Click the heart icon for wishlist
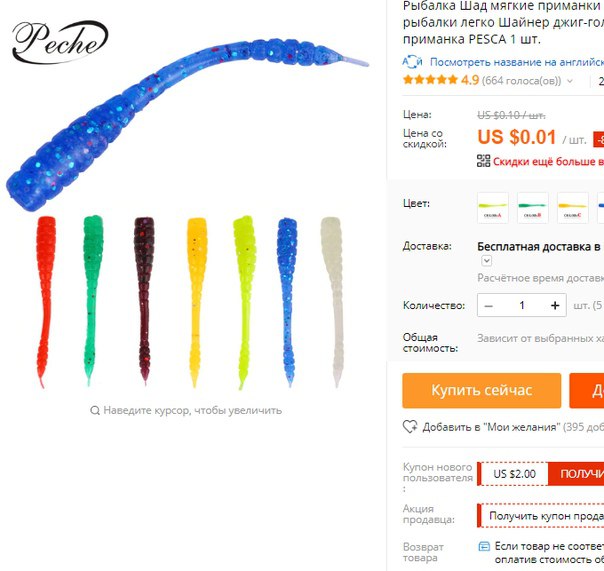 410,427
